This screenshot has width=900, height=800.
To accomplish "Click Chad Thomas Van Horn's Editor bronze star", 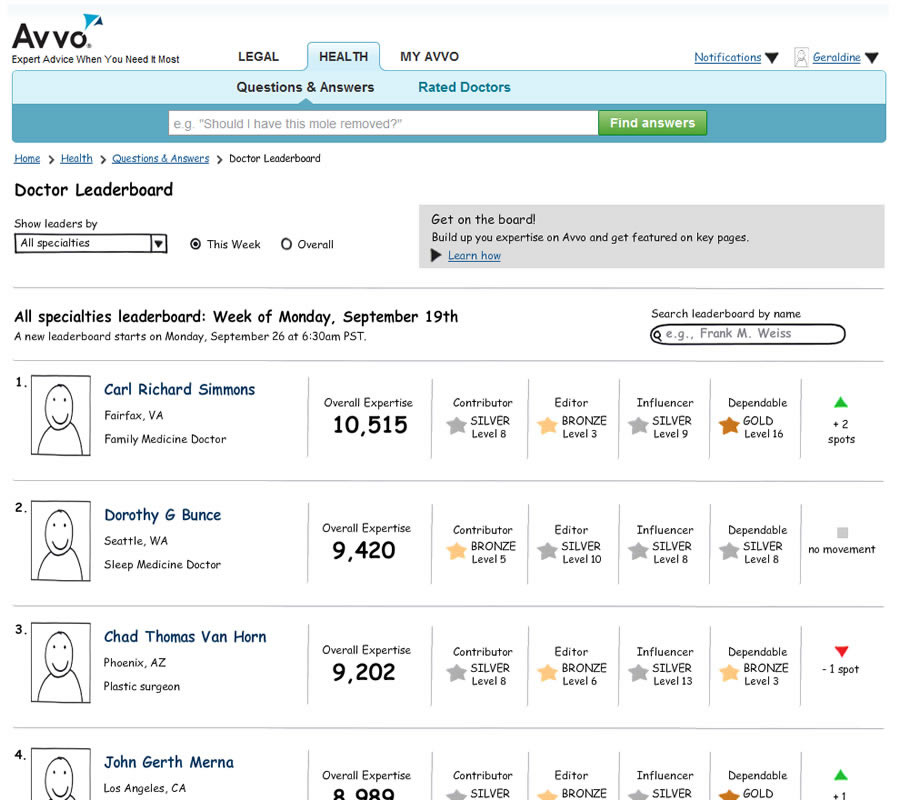I will [548, 673].
